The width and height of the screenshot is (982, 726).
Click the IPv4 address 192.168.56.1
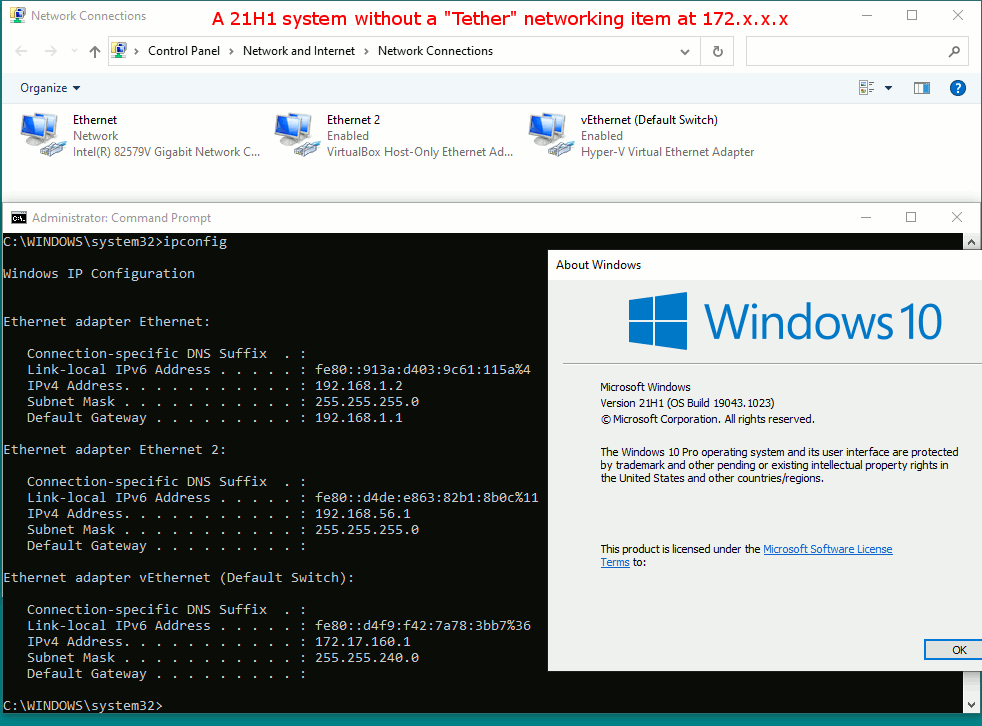363,514
